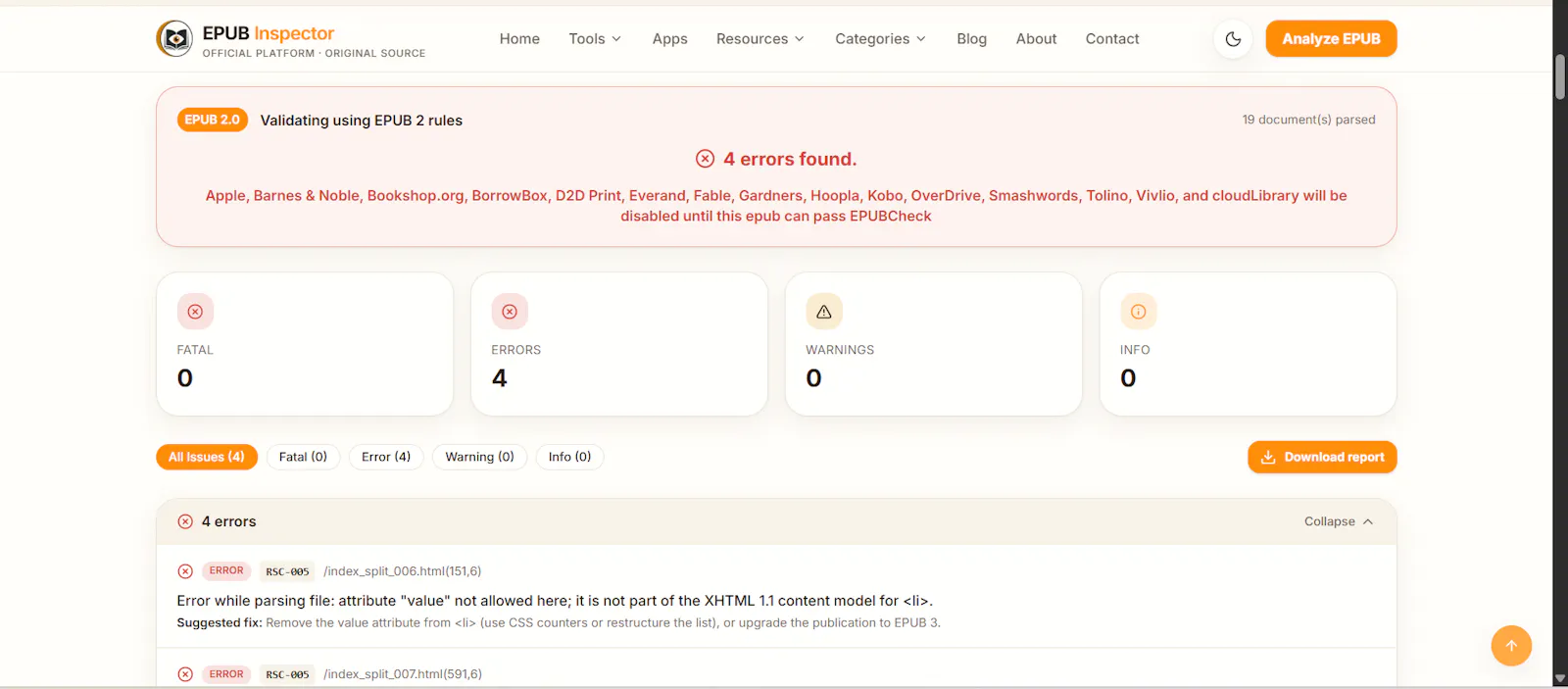Click the Analyze EPUB button
The width and height of the screenshot is (1568, 689).
tap(1331, 39)
